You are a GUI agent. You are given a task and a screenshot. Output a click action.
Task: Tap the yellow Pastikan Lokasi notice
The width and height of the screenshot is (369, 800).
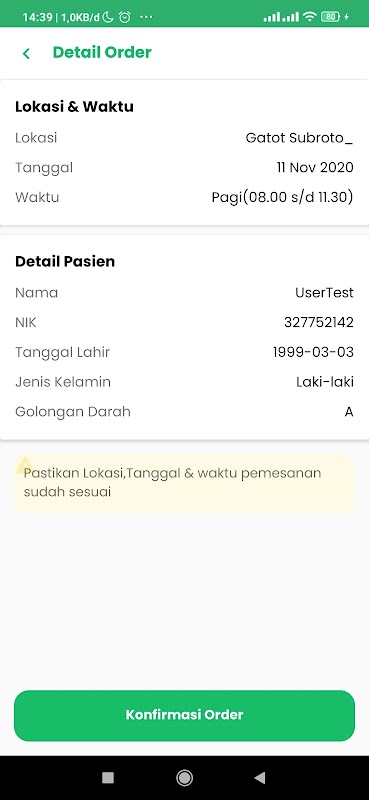click(x=184, y=483)
